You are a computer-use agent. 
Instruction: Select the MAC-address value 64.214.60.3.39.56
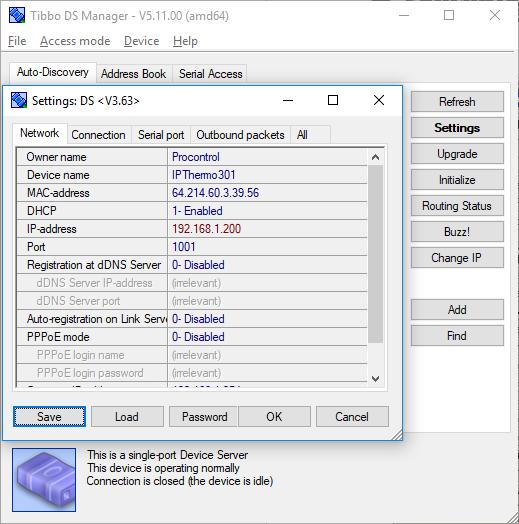(x=267, y=193)
